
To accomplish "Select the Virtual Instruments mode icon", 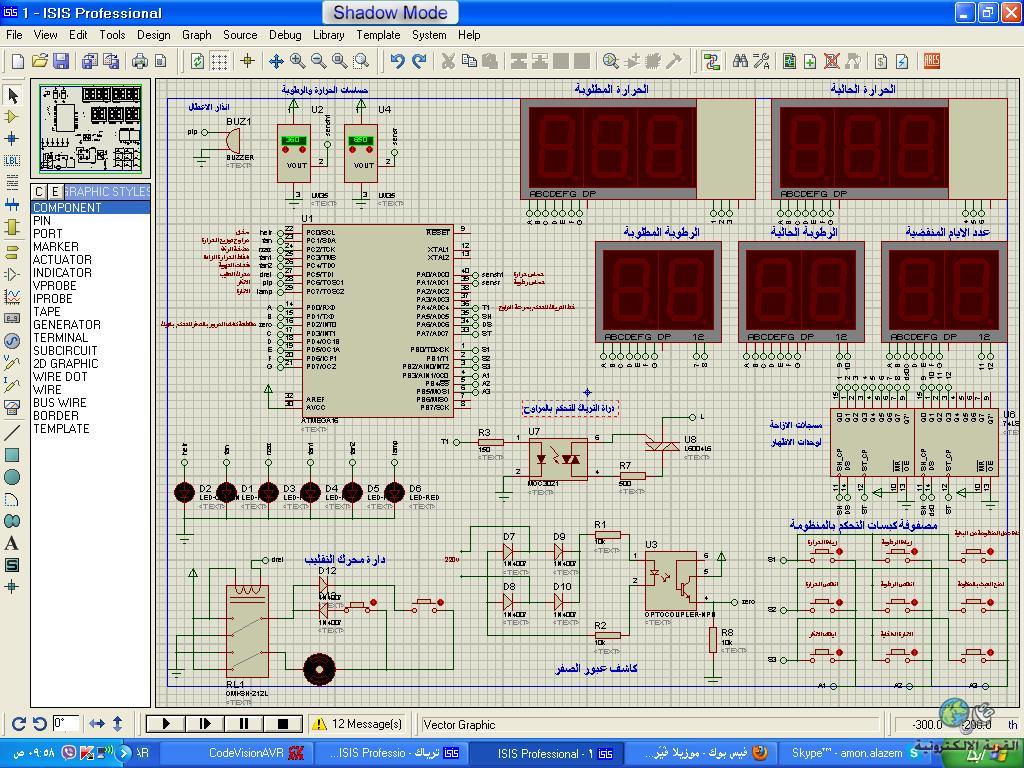I will pyautogui.click(x=12, y=408).
